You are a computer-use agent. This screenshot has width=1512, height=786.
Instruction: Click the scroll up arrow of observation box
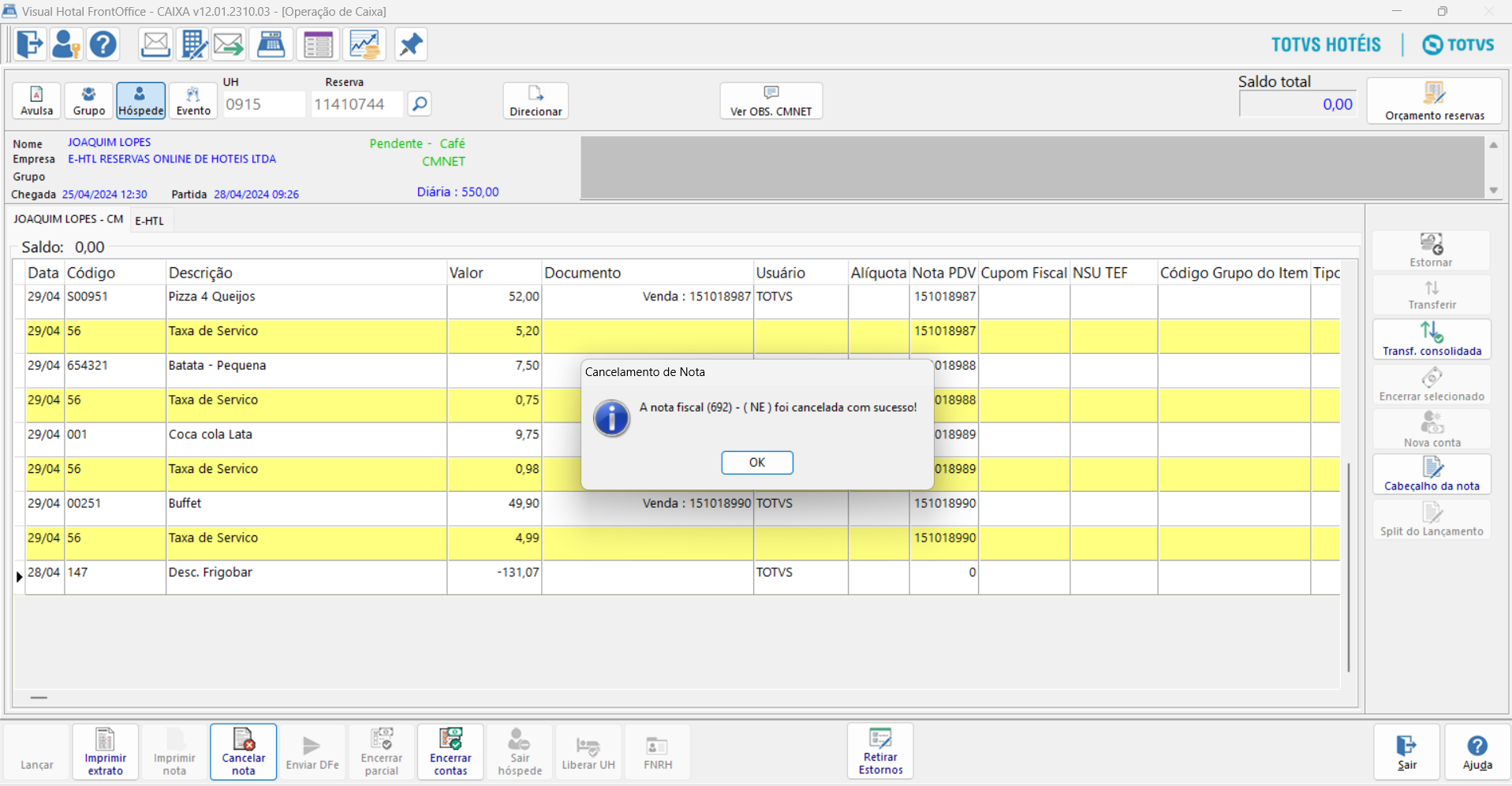click(1493, 145)
